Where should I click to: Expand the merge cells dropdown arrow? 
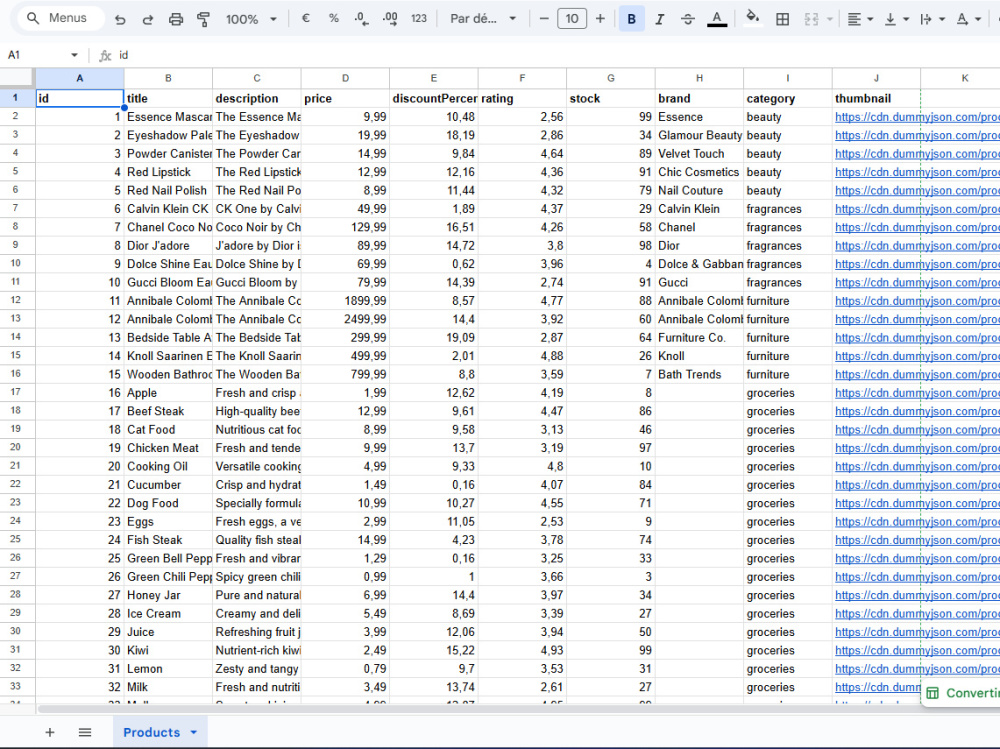[830, 19]
